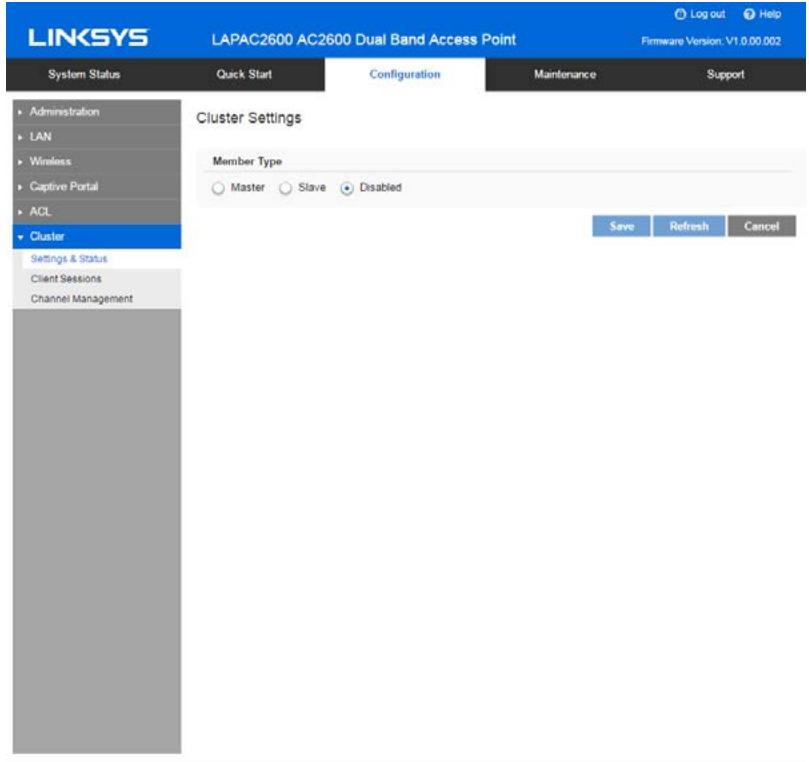Open the Maintenance tab

point(565,74)
